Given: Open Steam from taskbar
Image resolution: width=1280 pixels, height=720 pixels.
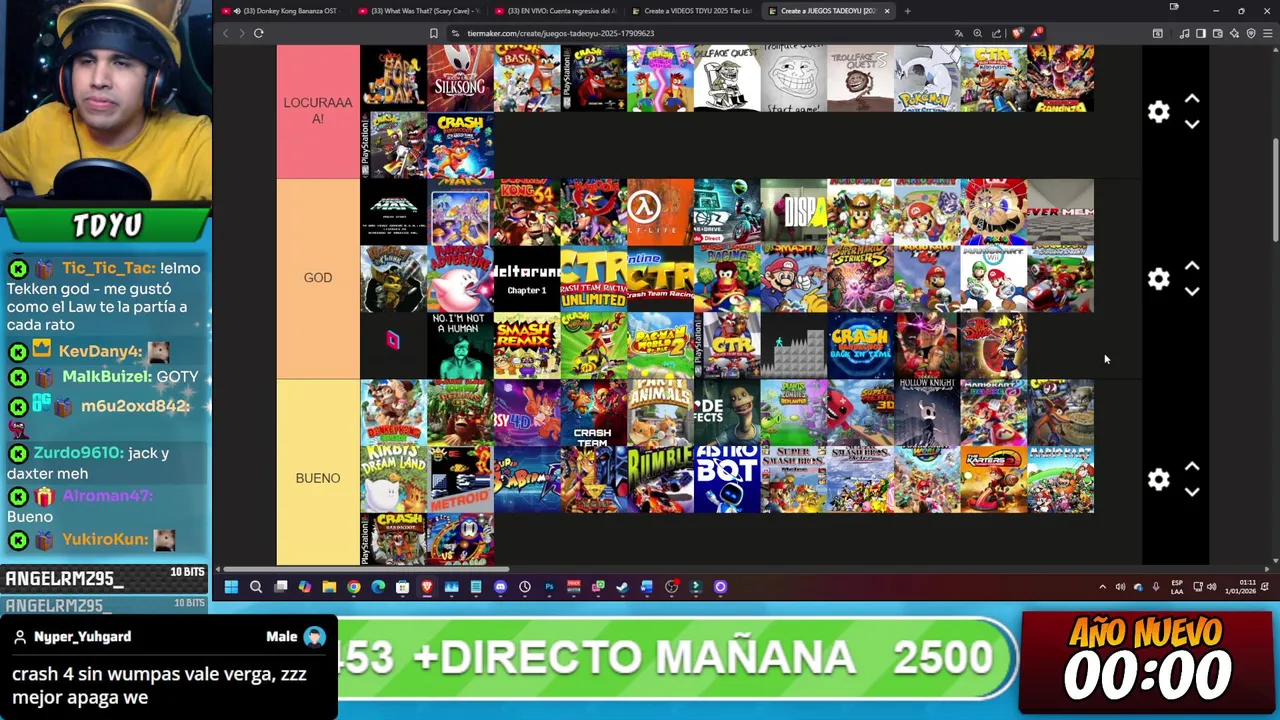Looking at the screenshot, I should 622,587.
